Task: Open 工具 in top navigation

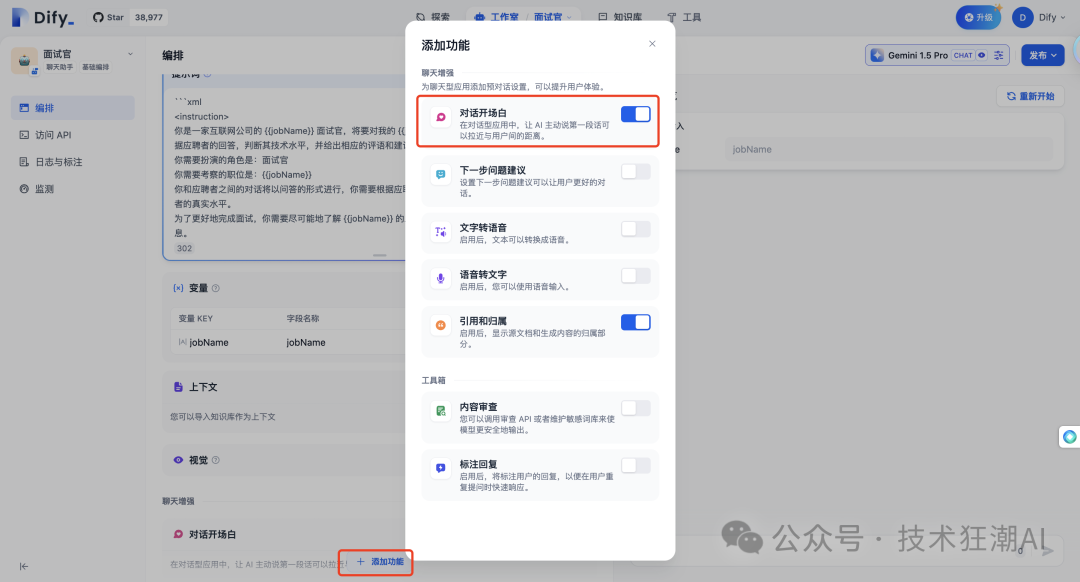Action: click(x=684, y=17)
